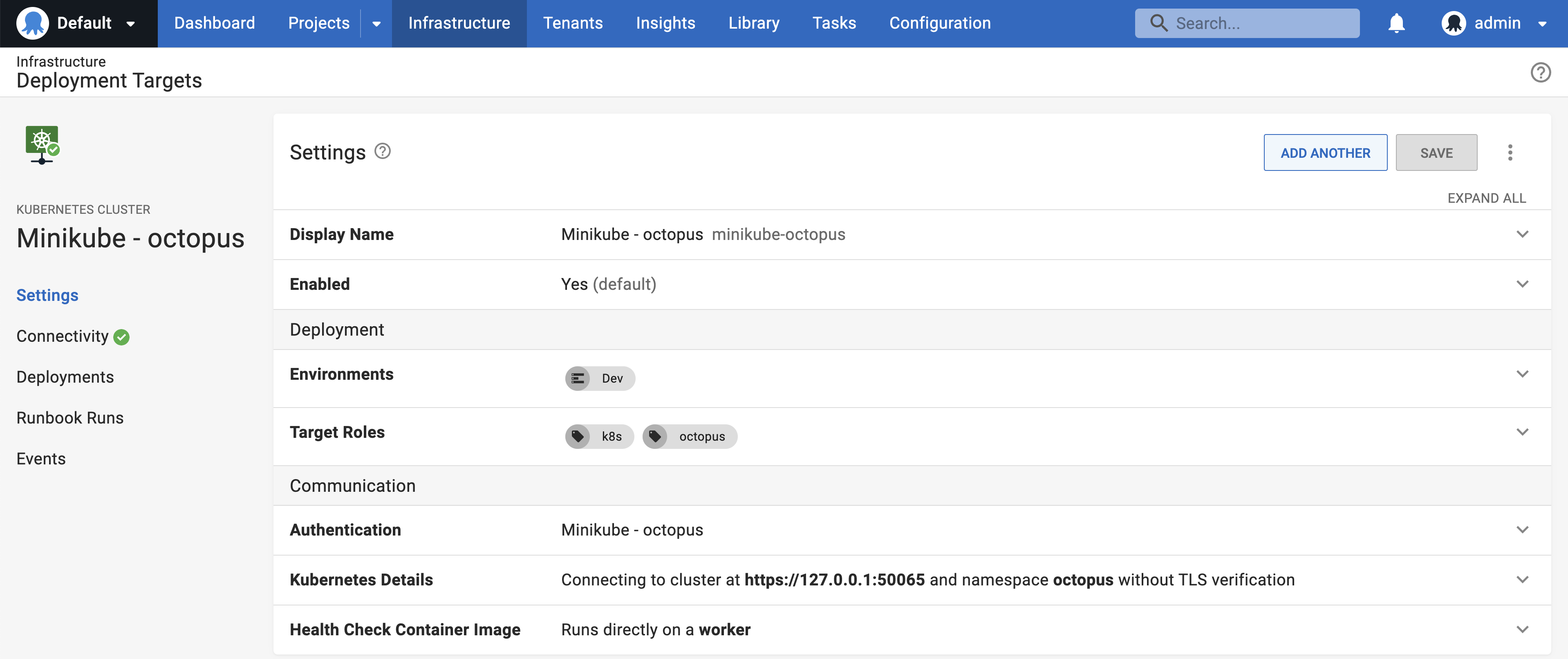
Task: Click the notification bell icon
Action: [1396, 23]
